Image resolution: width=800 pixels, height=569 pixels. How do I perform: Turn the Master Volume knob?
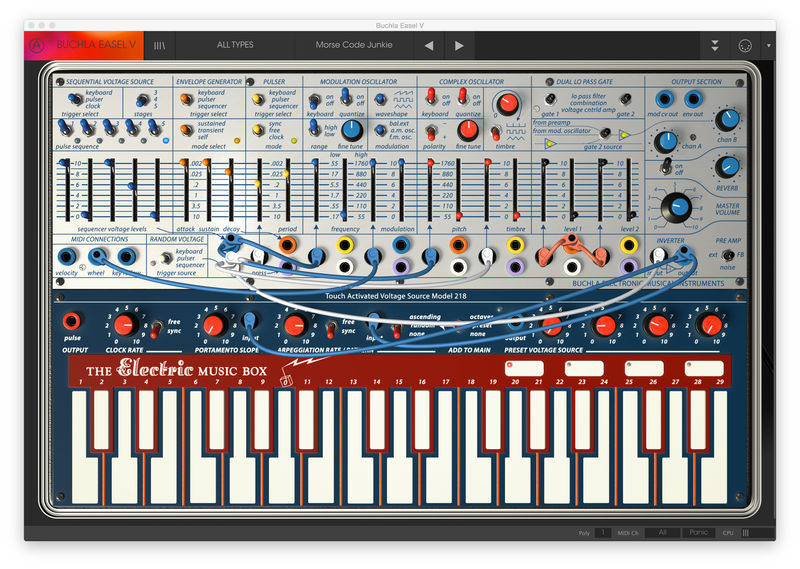click(677, 208)
